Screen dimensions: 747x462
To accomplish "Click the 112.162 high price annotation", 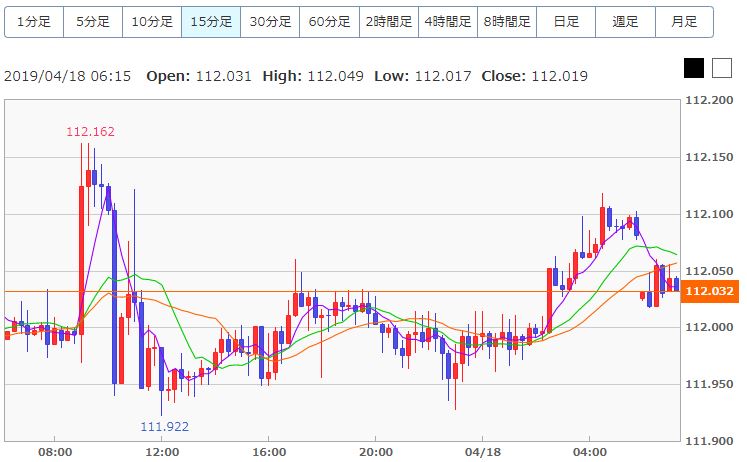I will [x=91, y=131].
